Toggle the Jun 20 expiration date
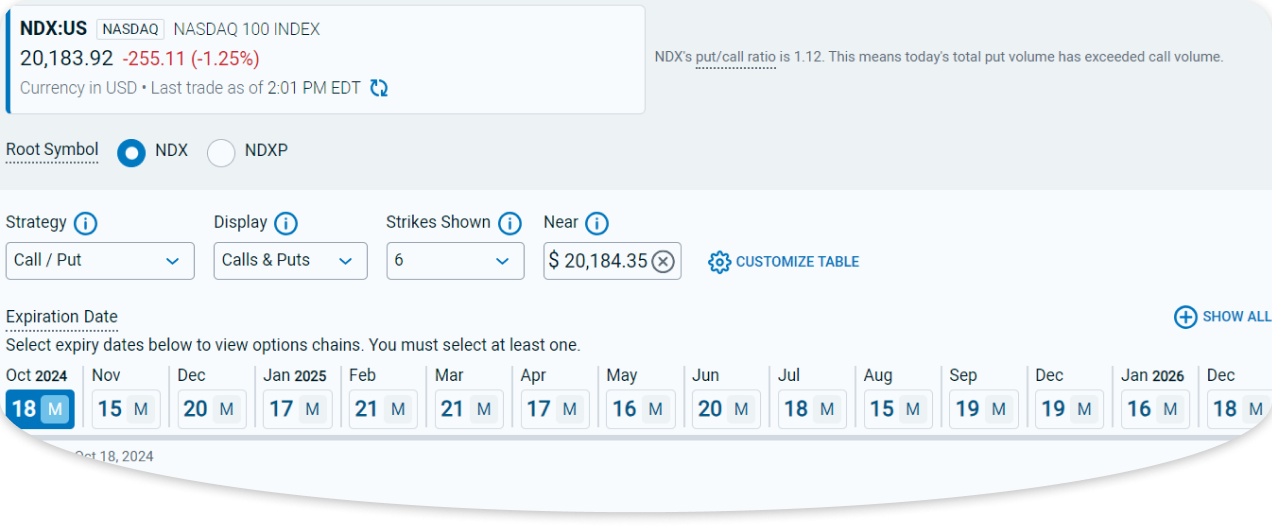Viewport: 1272px width, 531px height. (x=726, y=409)
